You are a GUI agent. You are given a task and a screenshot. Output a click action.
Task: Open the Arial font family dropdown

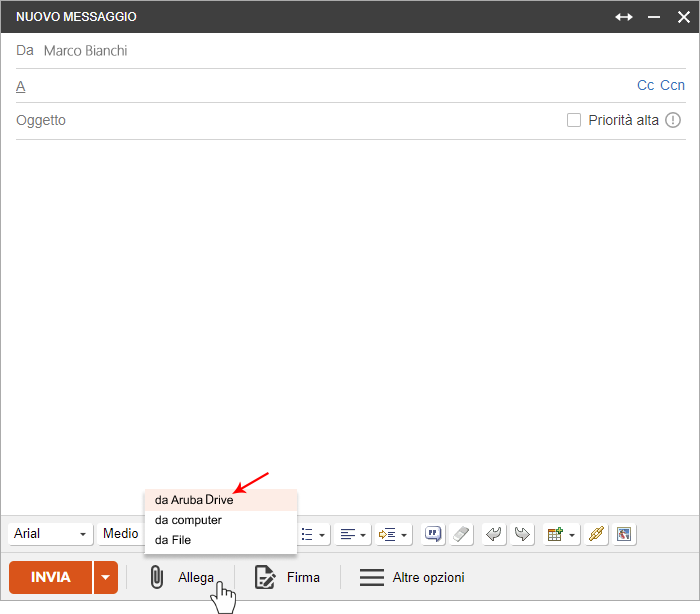[x=50, y=534]
